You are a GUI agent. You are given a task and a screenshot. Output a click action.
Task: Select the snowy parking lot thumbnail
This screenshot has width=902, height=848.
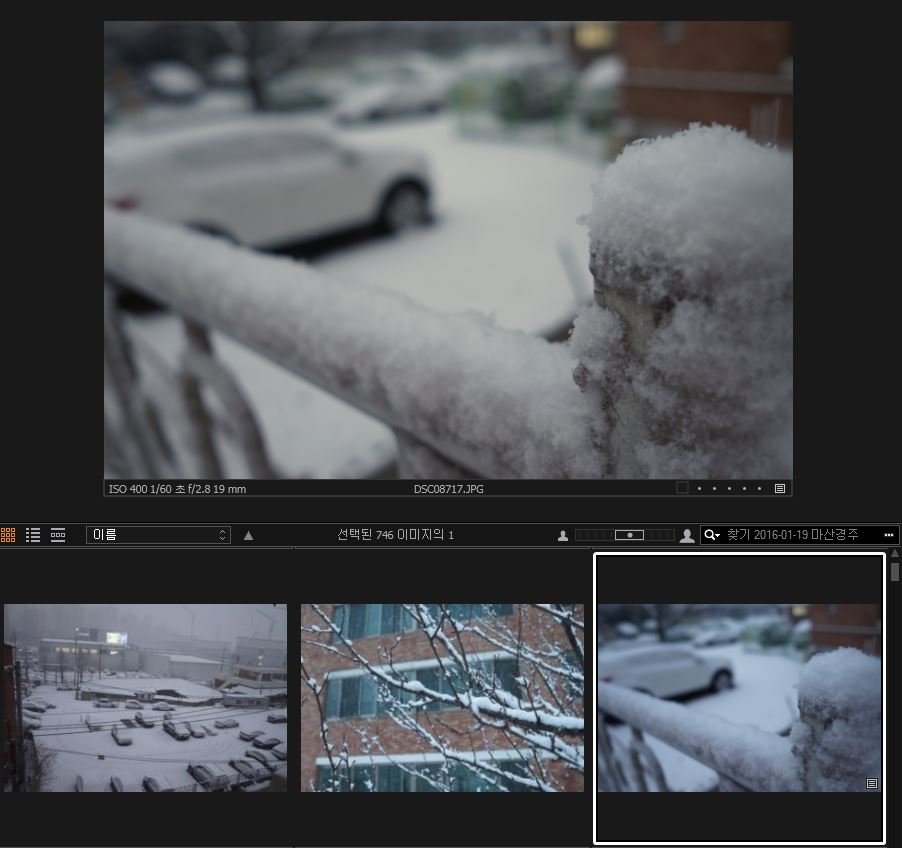pyautogui.click(x=146, y=698)
